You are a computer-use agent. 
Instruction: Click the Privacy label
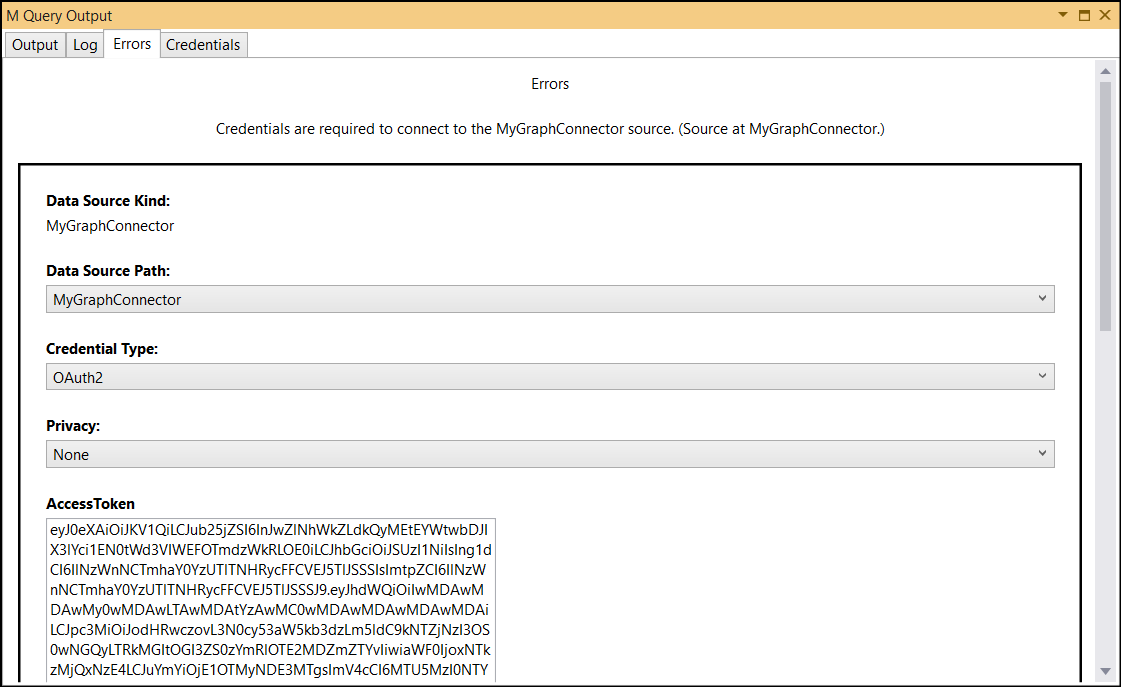tap(73, 426)
